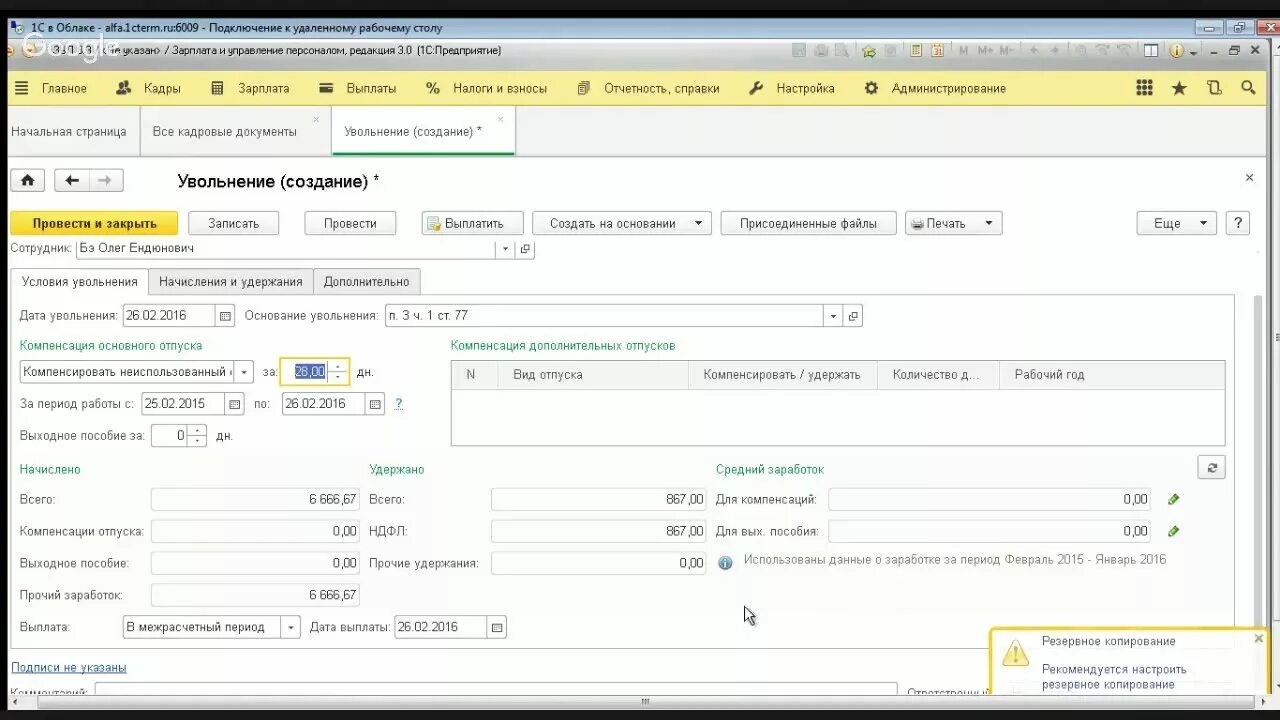
Task: Click the save diskette icon in title toolbar
Action: point(798,50)
